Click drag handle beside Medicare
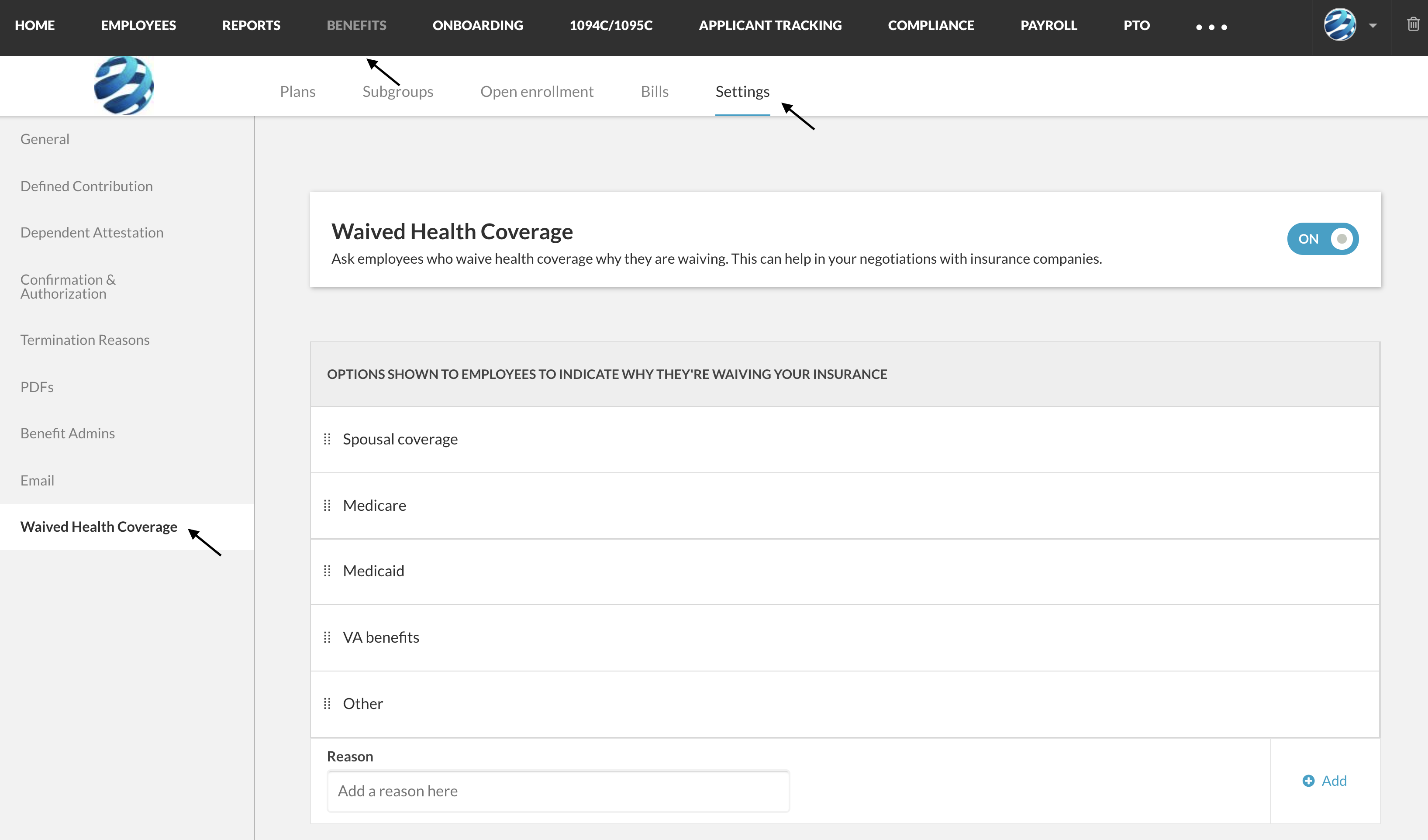The width and height of the screenshot is (1428, 840). [x=327, y=505]
